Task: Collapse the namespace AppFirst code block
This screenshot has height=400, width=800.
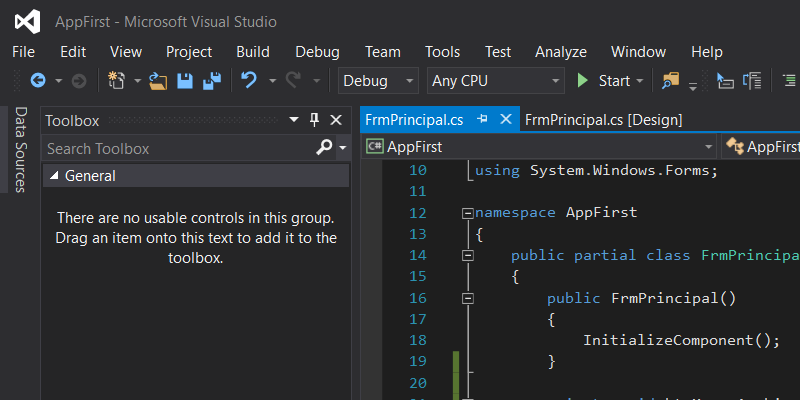Action: coord(467,213)
